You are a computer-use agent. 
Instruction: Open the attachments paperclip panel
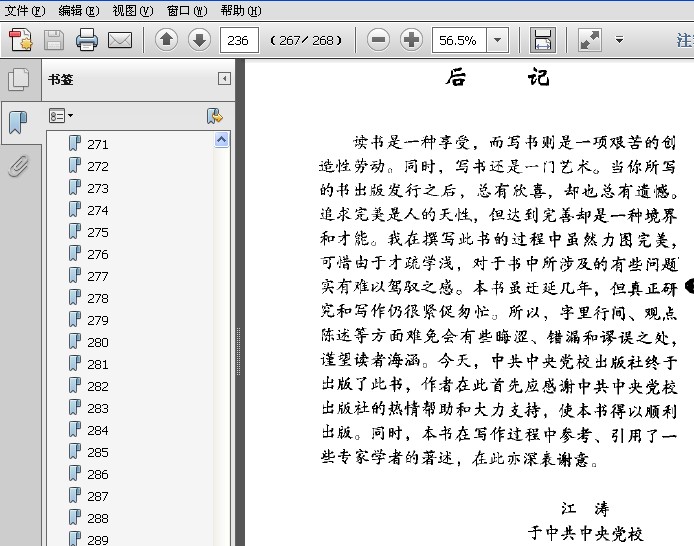(x=19, y=166)
